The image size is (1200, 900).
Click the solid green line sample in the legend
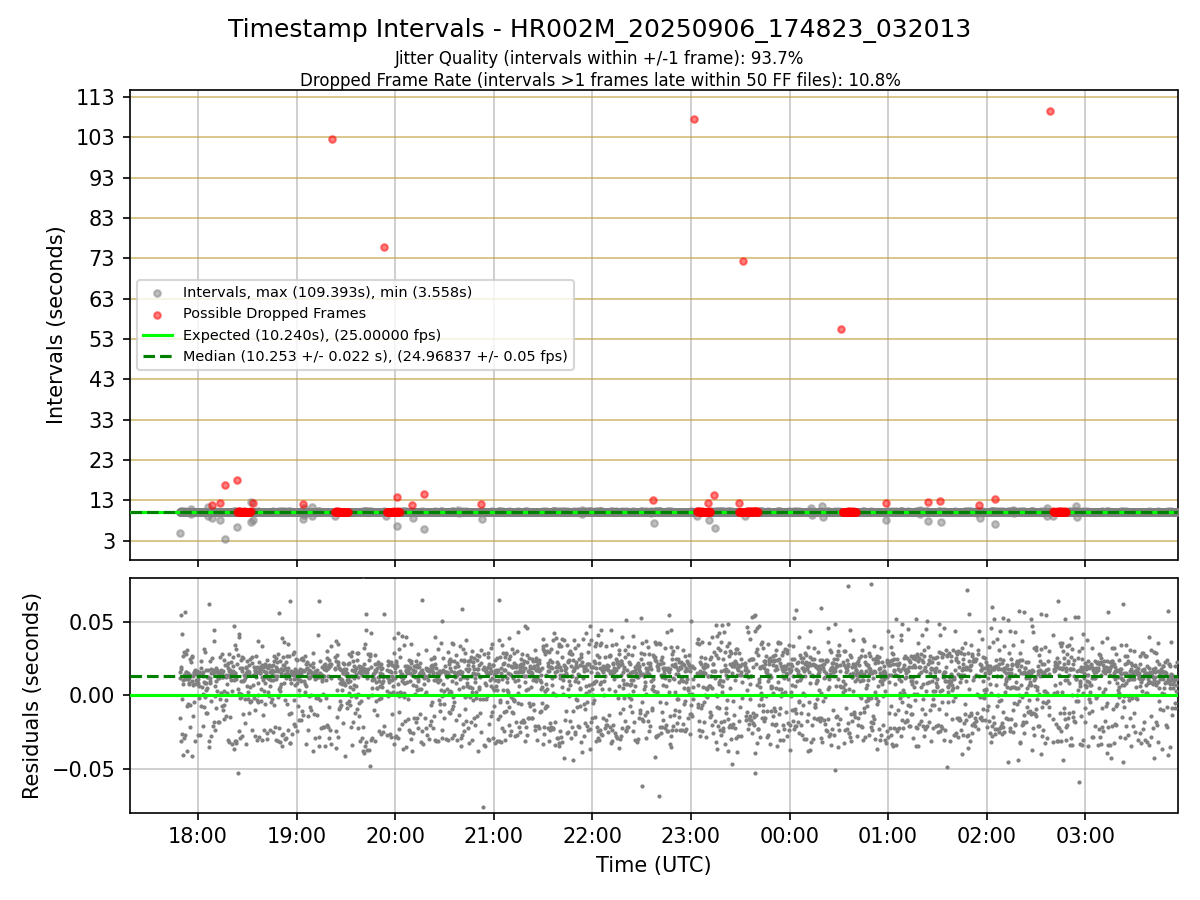[158, 335]
